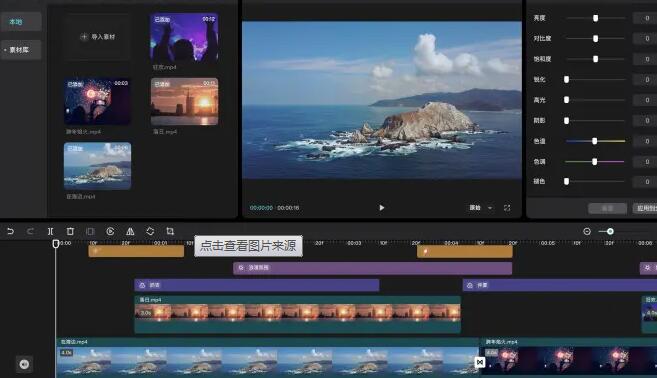Select the 落日.mp4 sunset thumbnail

coord(184,101)
